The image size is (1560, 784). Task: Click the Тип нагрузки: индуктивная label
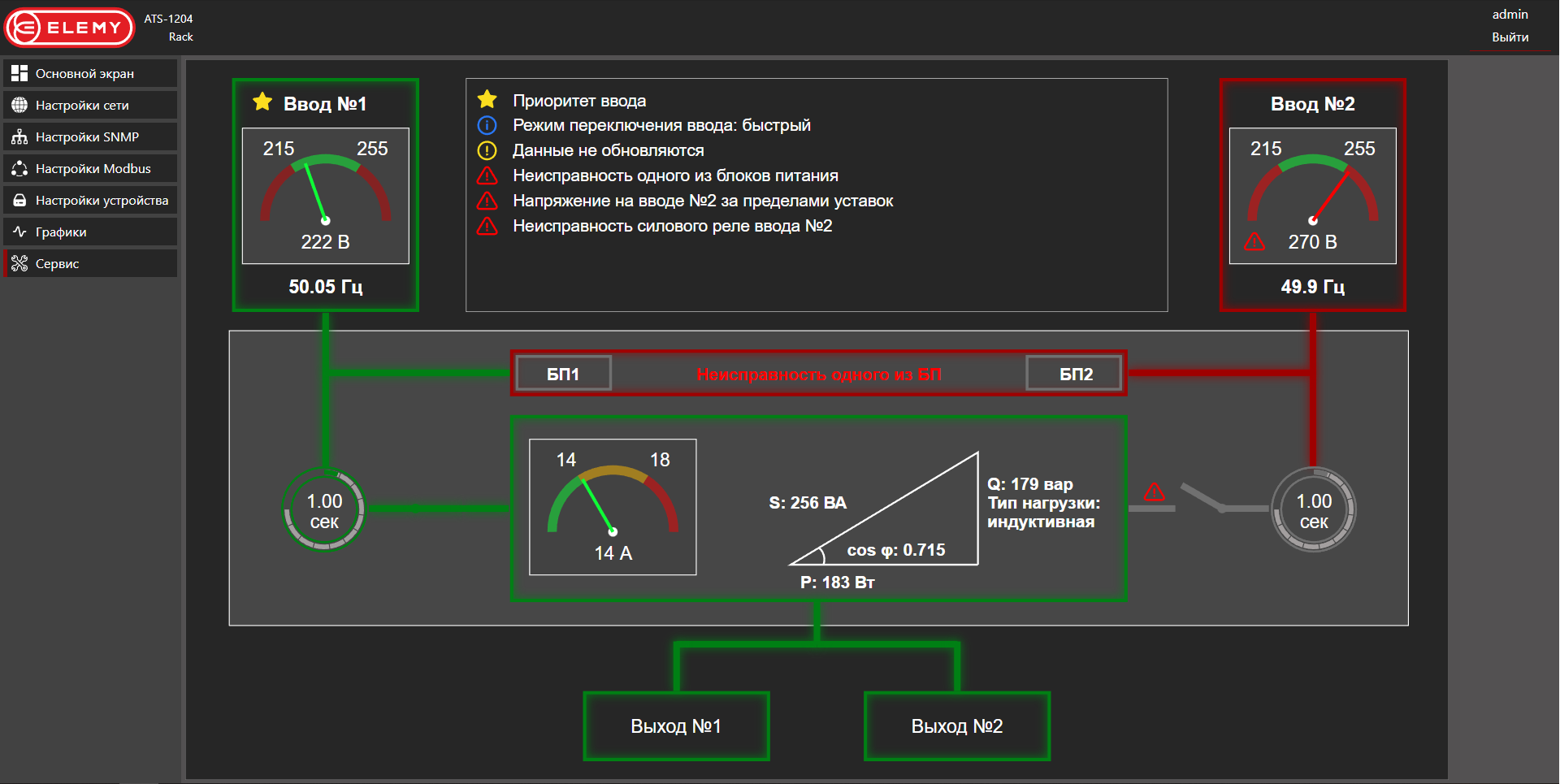point(1043,513)
